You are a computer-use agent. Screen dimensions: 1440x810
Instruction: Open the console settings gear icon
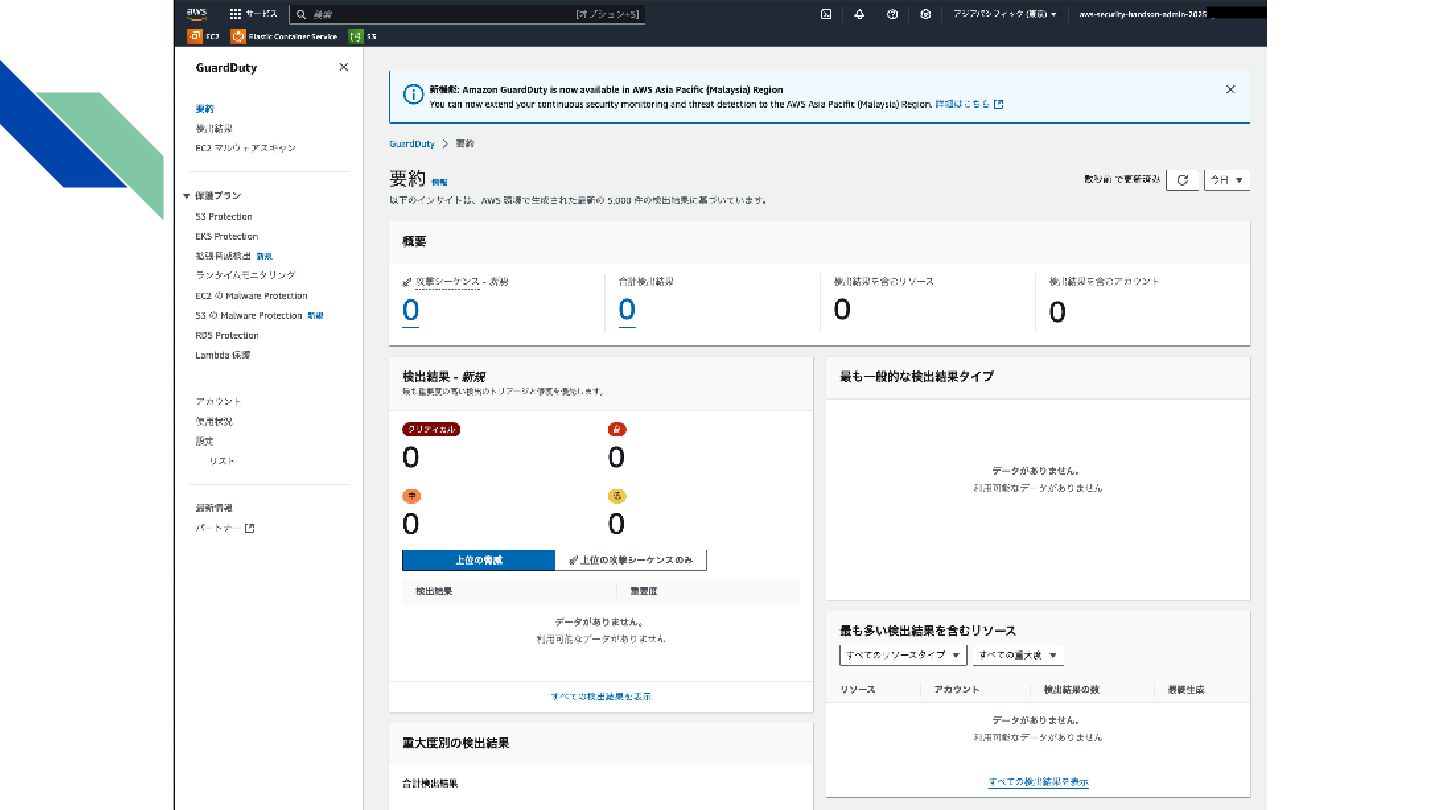[x=925, y=14]
